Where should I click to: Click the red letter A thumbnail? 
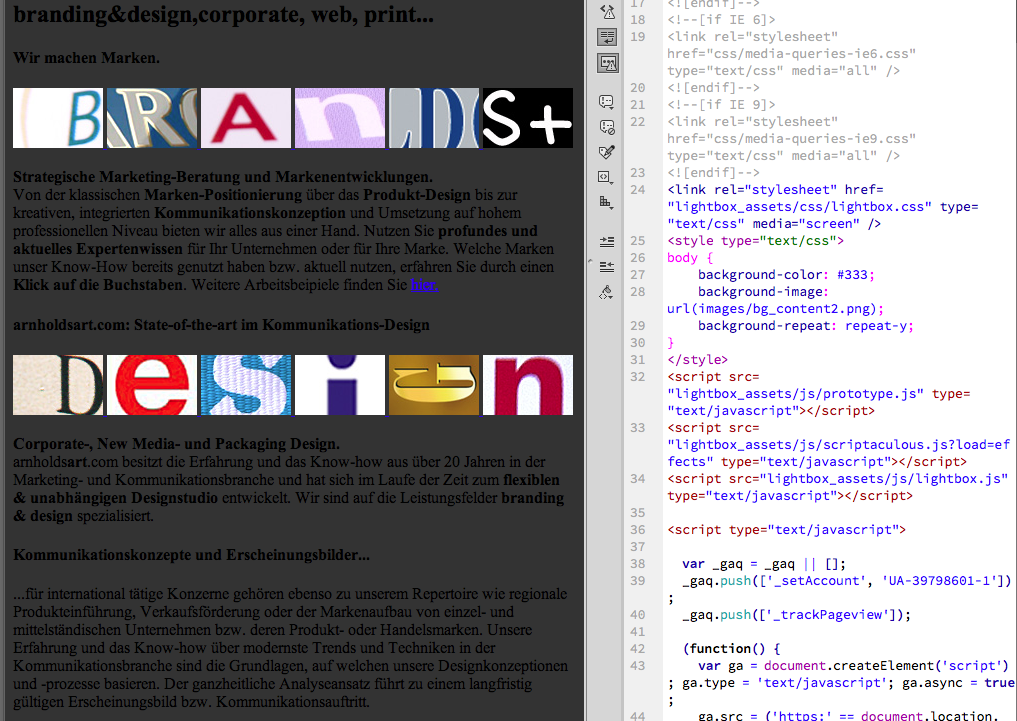(246, 118)
